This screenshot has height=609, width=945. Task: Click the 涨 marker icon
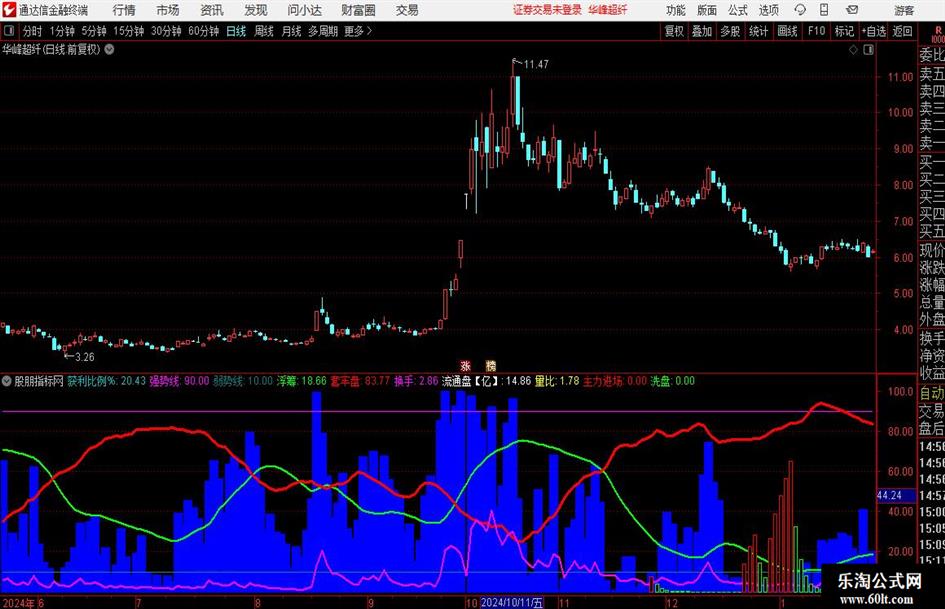point(465,365)
